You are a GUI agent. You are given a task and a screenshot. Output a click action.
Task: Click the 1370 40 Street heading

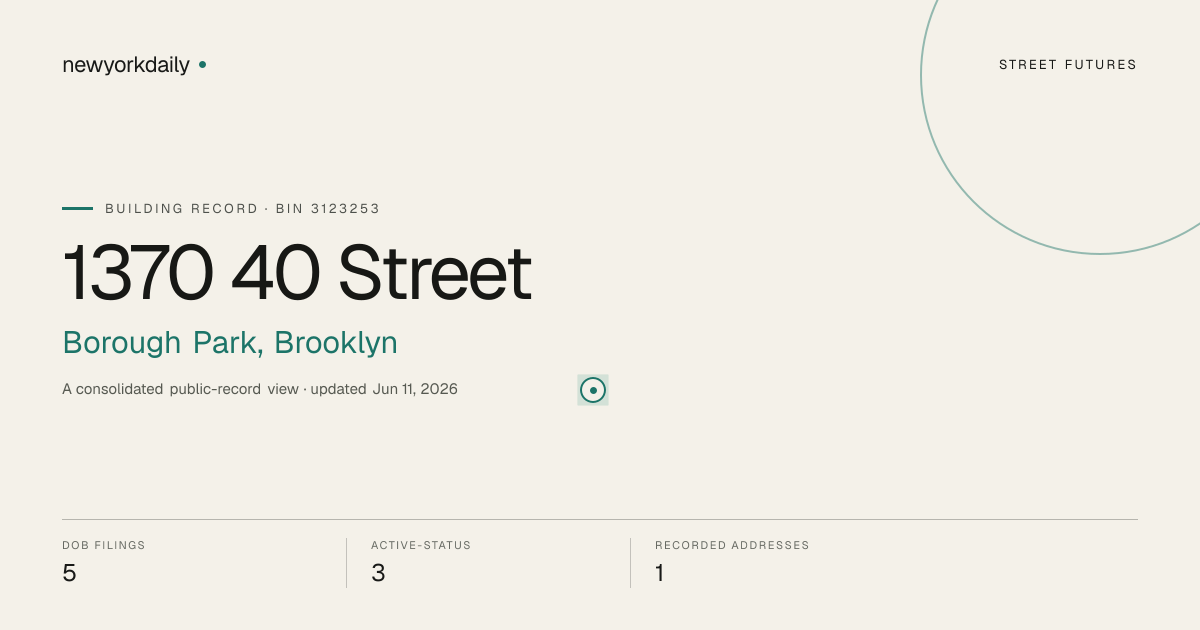tap(297, 273)
